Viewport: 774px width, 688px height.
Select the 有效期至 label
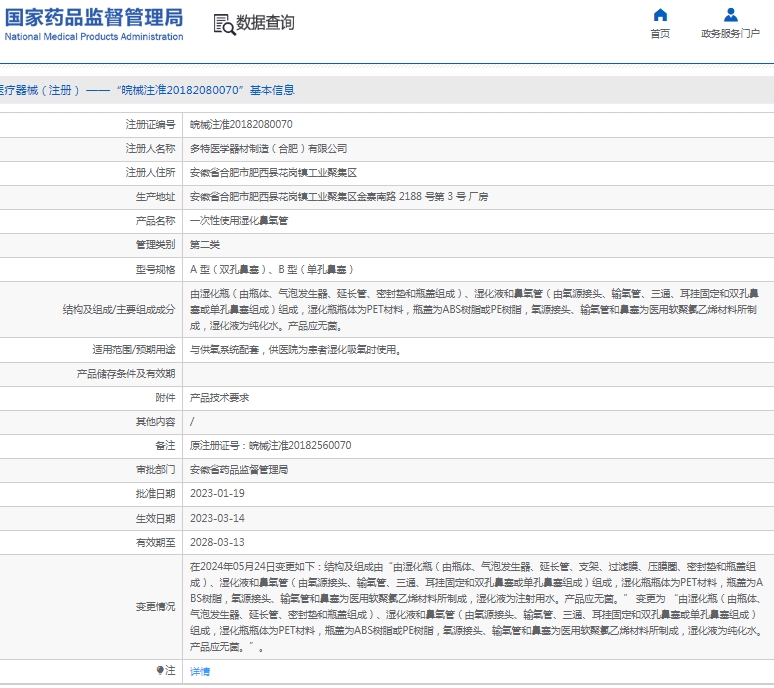coord(155,542)
